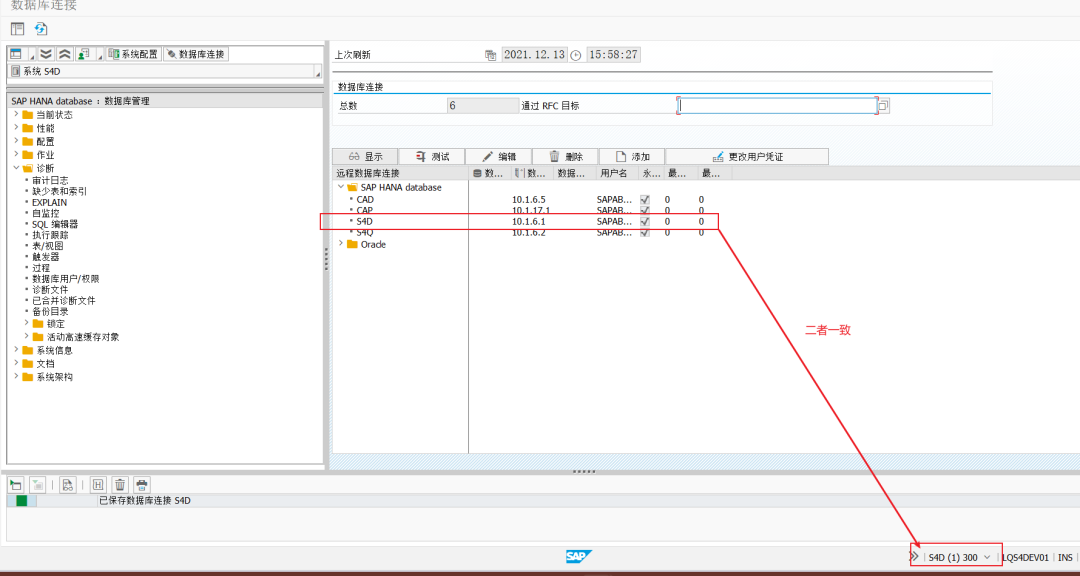
Task: Click the printer icon in message log toolbar
Action: (x=141, y=484)
